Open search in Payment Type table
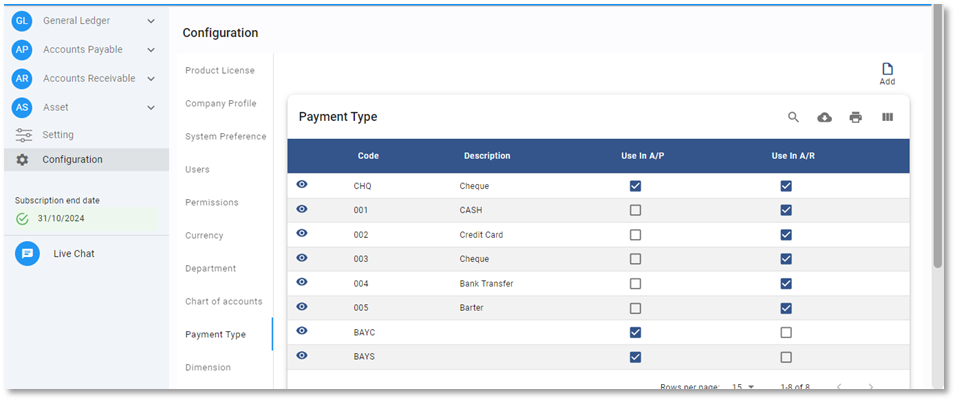Viewport: 957px width, 402px height. tap(793, 117)
